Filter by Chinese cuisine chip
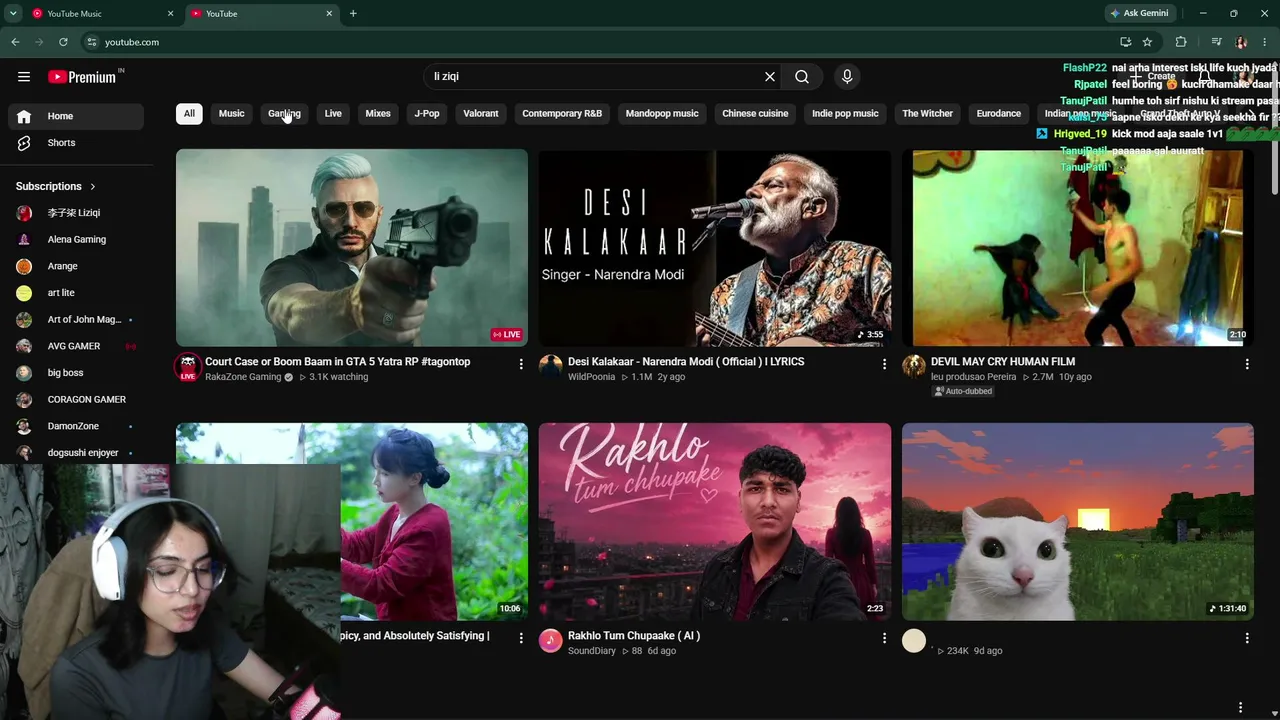The image size is (1280, 720). 755,114
